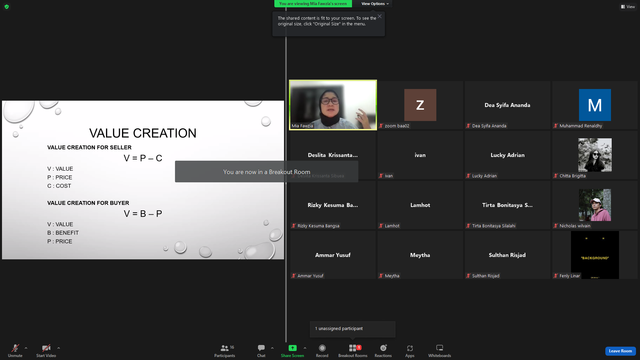Click muted mic icon on Nicholas wilvan's tile

[x=556, y=226]
